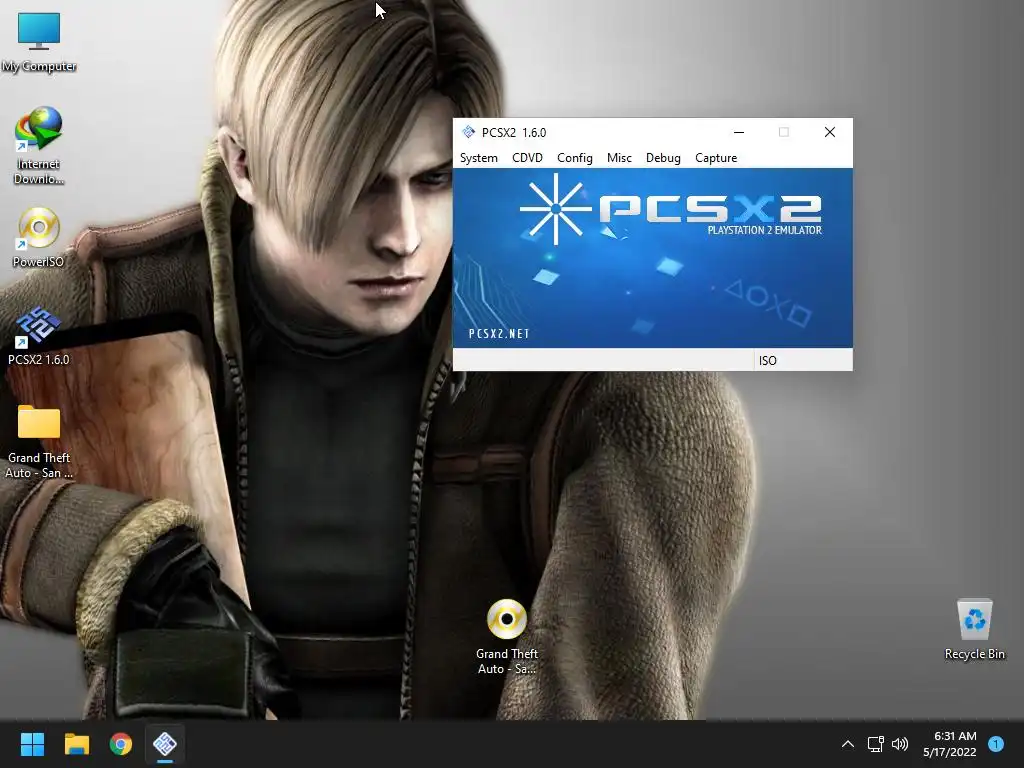
Task: Open the System menu in PCSX2
Action: click(x=479, y=158)
